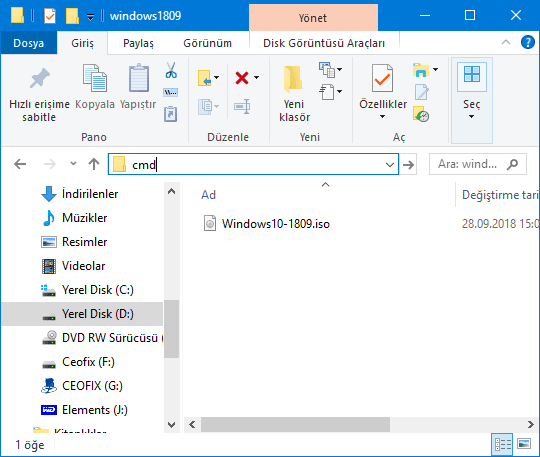
Task: Click the Rename icon in Düzenle group
Action: pyautogui.click(x=242, y=106)
